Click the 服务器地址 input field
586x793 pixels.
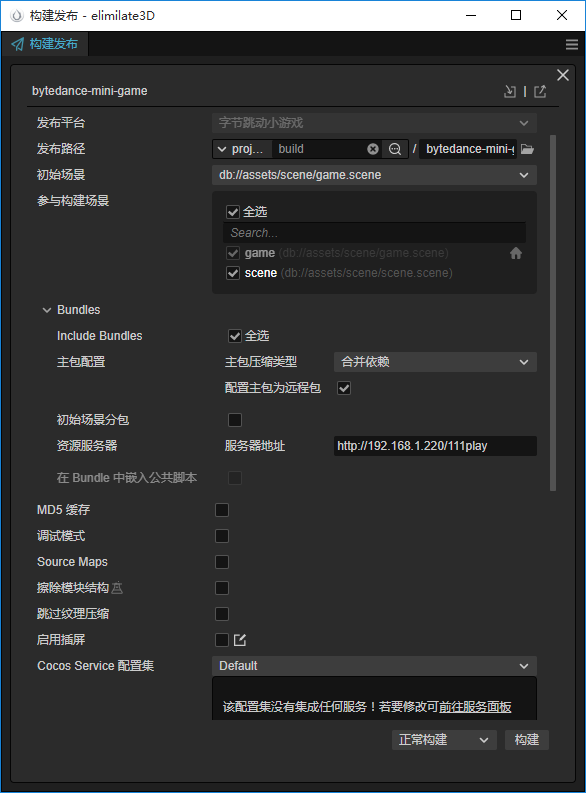(435, 446)
